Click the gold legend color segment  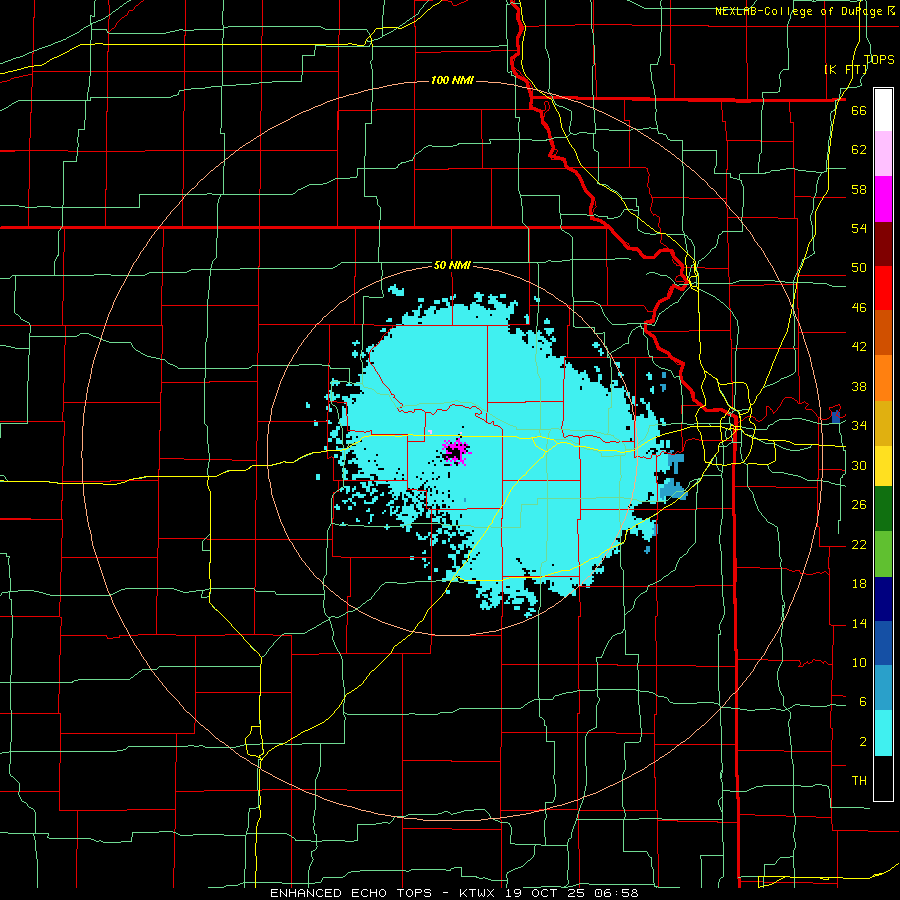click(x=883, y=422)
